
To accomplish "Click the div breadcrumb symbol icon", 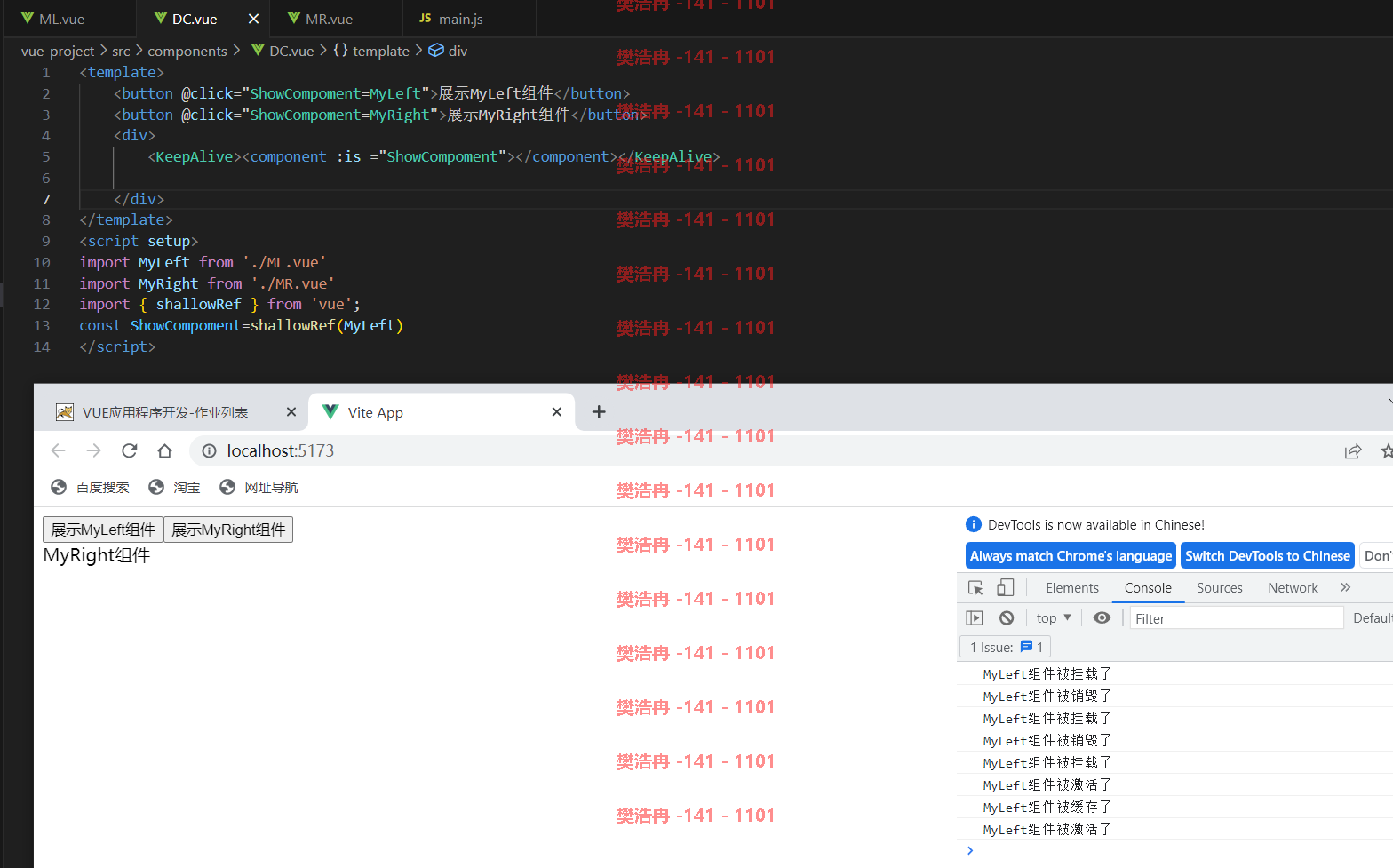I will [x=436, y=51].
